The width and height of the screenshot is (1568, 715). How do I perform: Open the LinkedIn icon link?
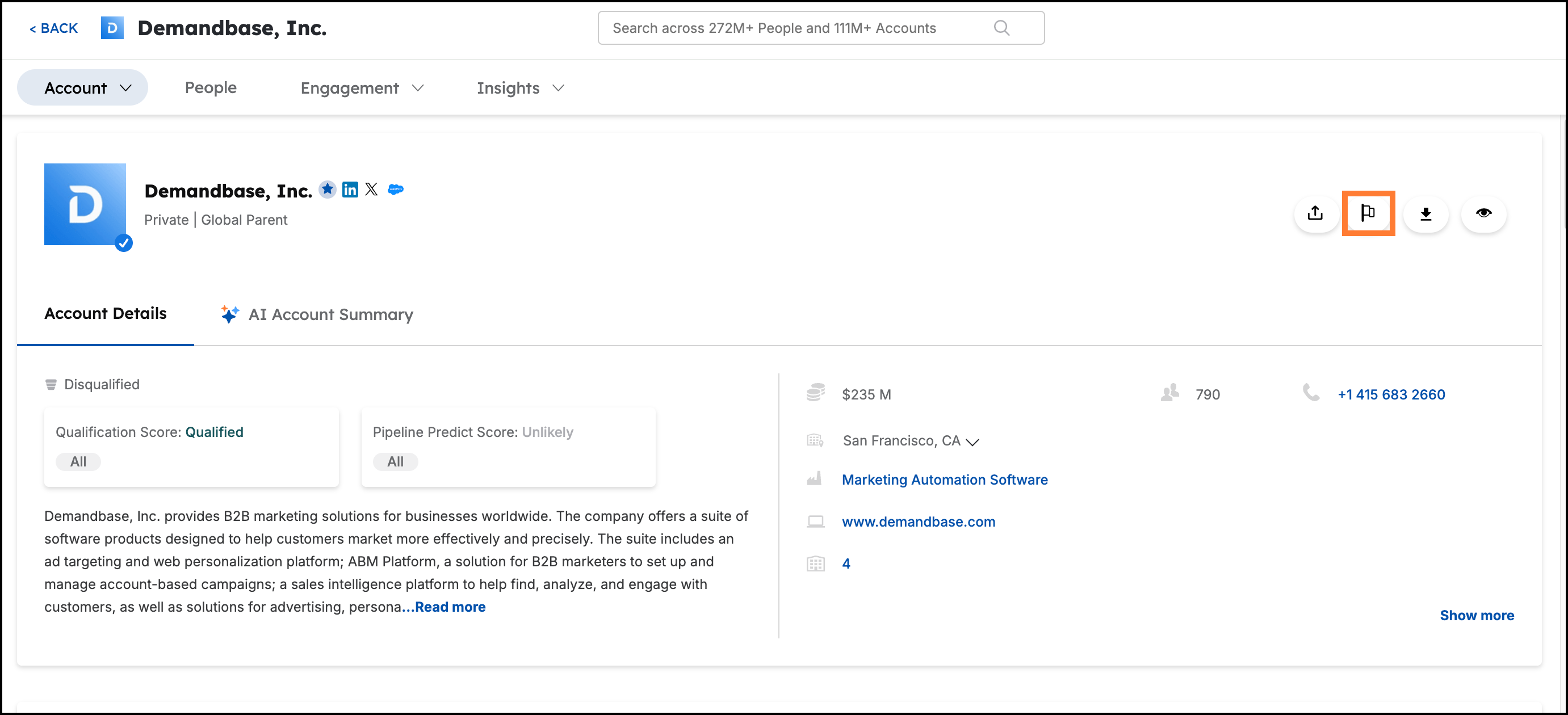(350, 190)
